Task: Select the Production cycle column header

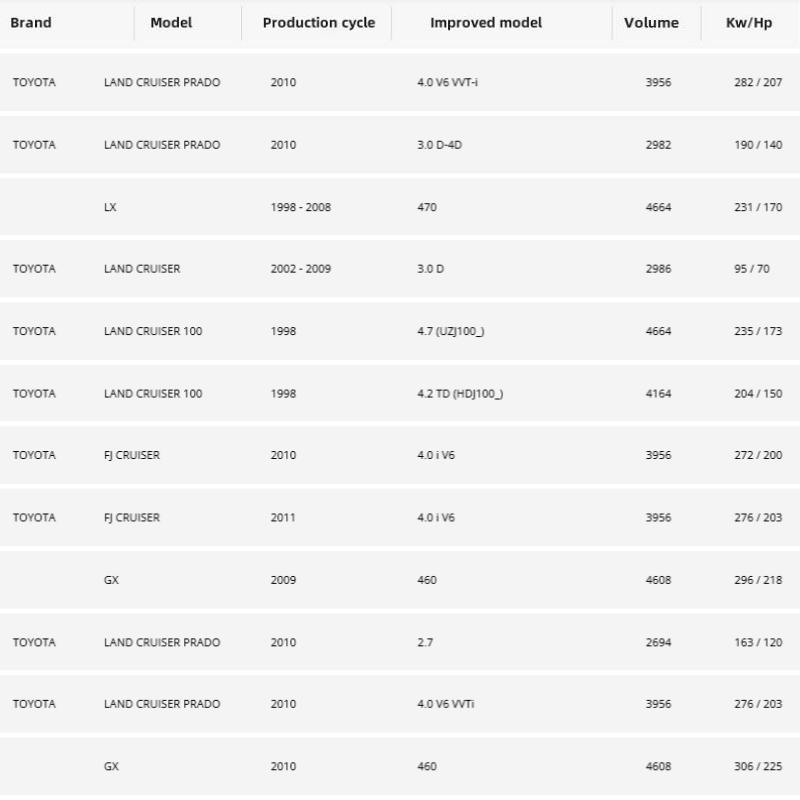Action: click(x=319, y=23)
